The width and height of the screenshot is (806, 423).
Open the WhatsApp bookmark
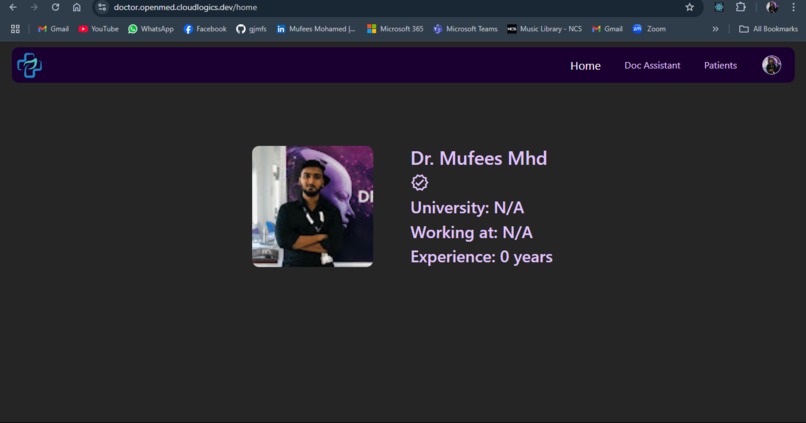151,29
